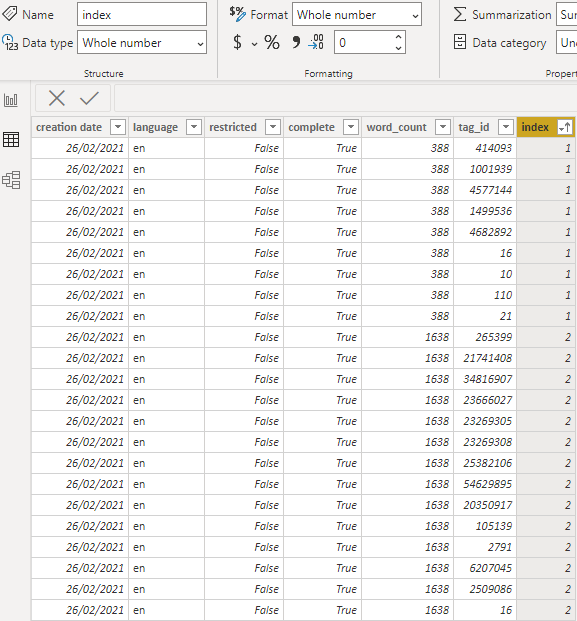Viewport: 577px width, 621px height.
Task: Click the Data type icon
Action: pos(10,42)
